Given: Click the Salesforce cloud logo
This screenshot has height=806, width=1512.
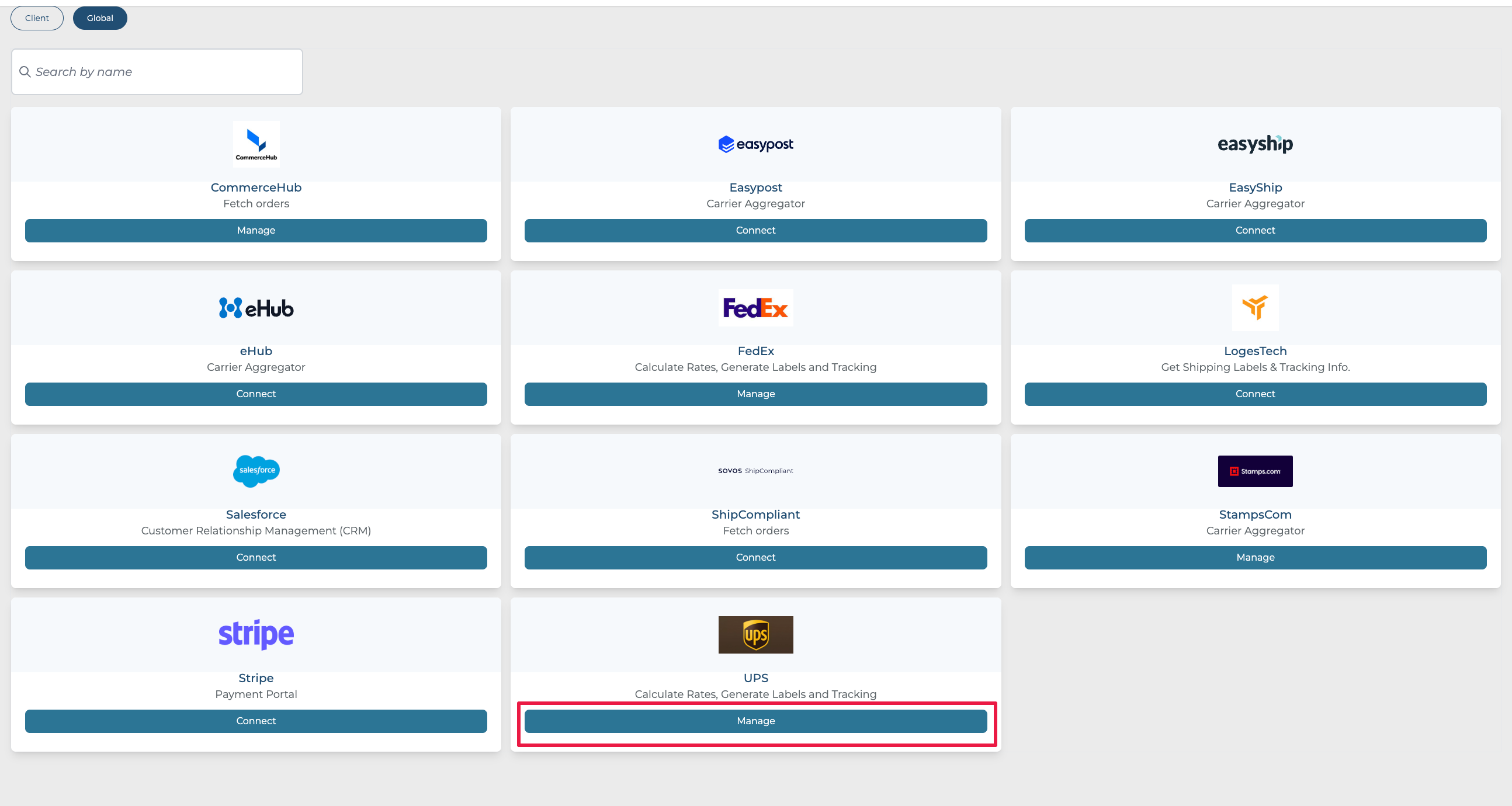Looking at the screenshot, I should tap(256, 471).
